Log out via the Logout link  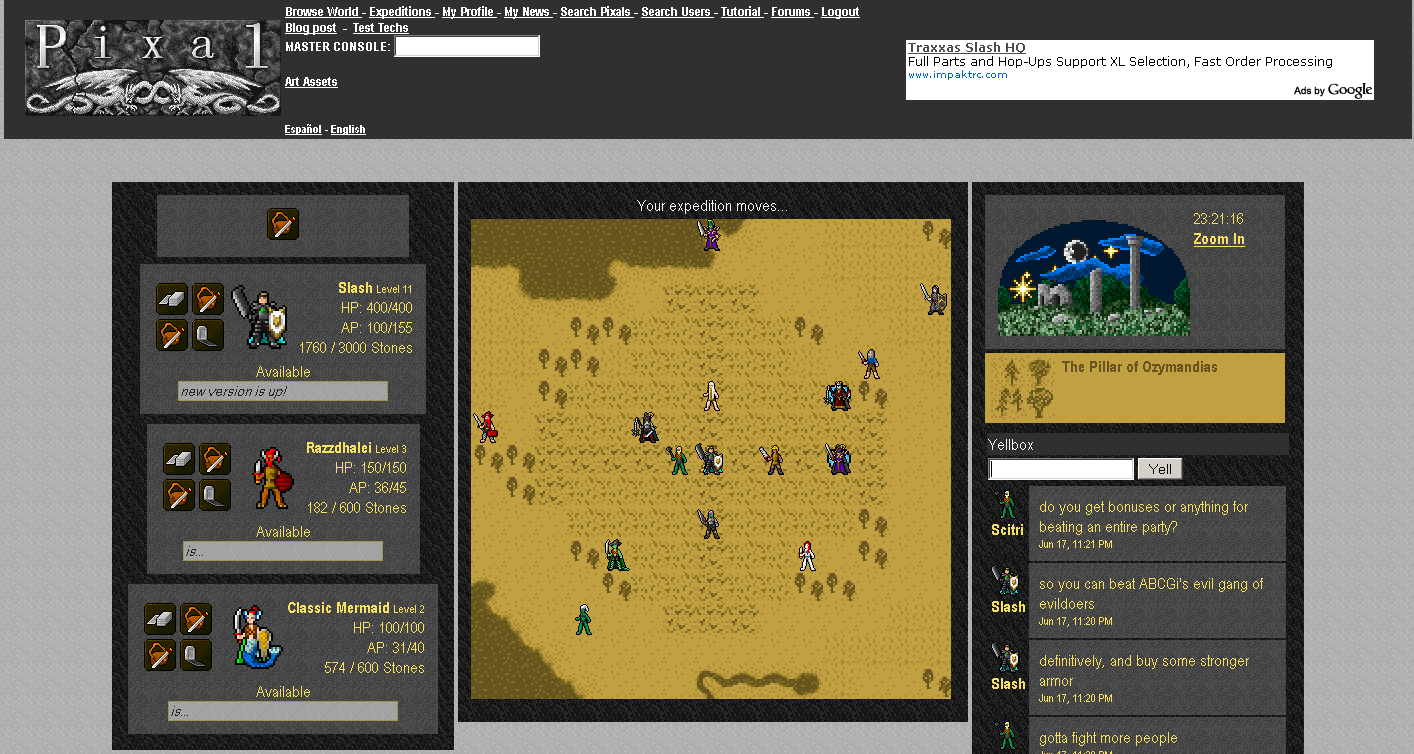(x=840, y=12)
